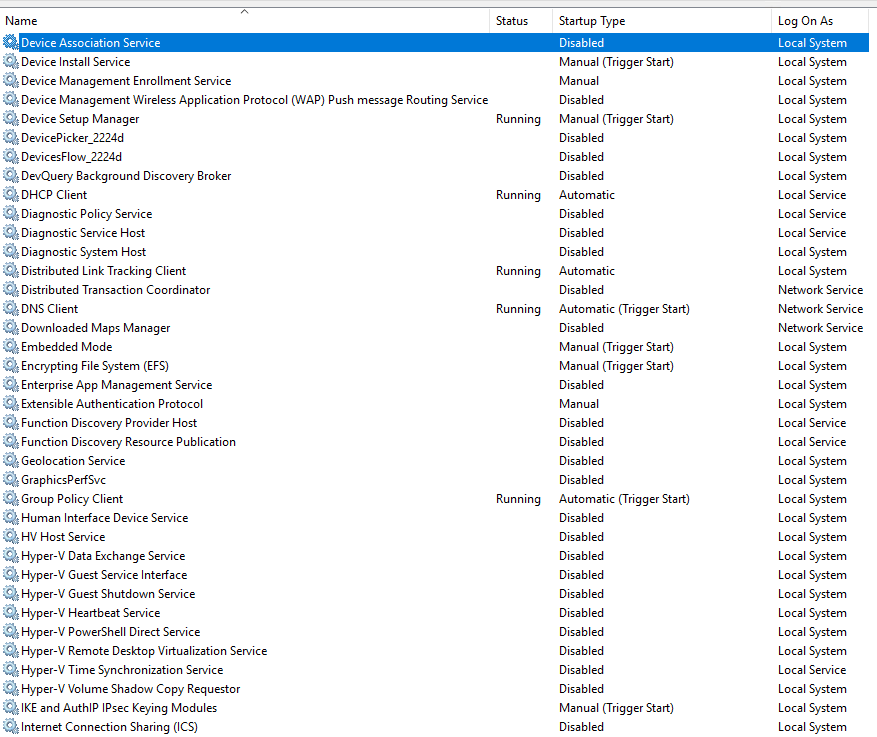The height and width of the screenshot is (737, 877).
Task: Click the gear icon next to Encrypting File System (EFS)
Action: pos(11,366)
